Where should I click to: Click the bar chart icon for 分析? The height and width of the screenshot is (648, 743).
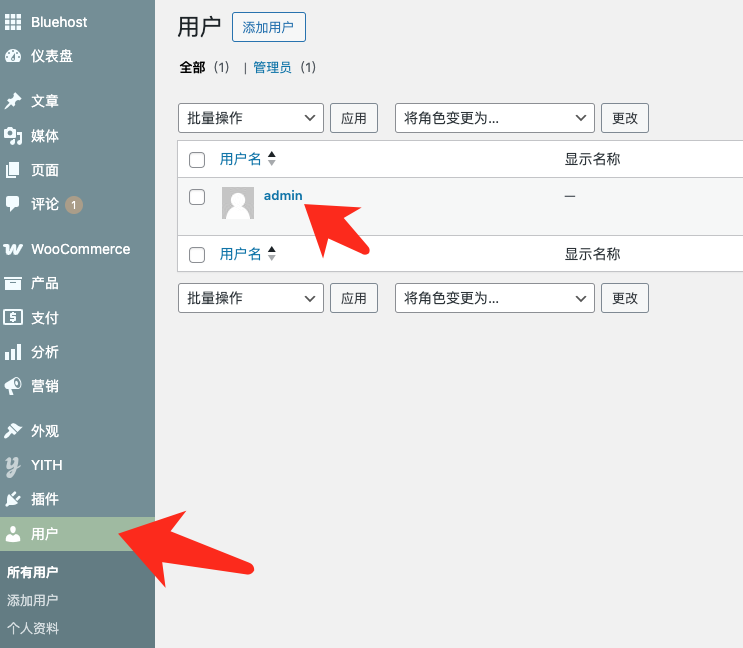click(x=13, y=352)
